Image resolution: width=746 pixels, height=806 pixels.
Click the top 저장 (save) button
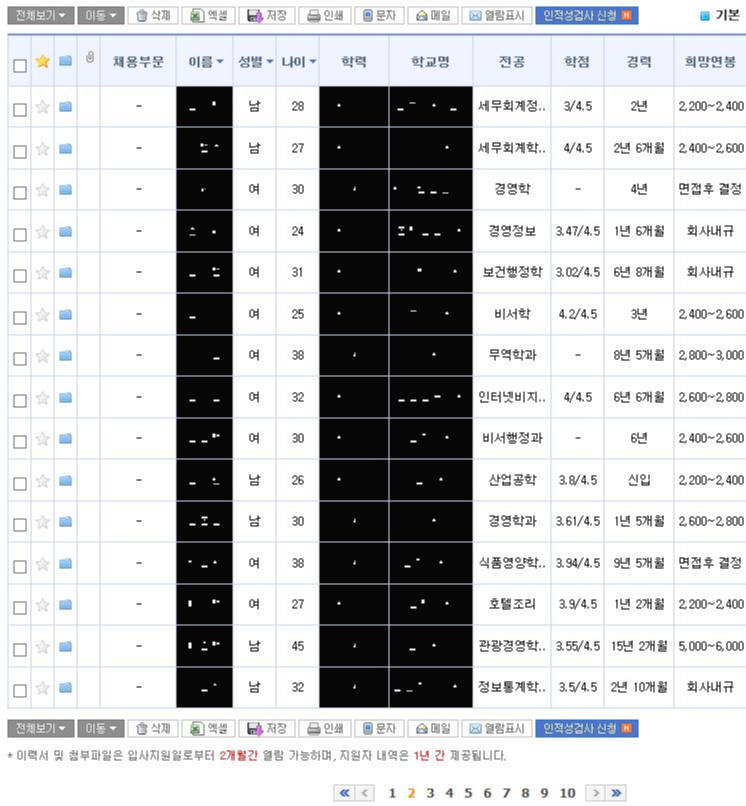tap(266, 15)
